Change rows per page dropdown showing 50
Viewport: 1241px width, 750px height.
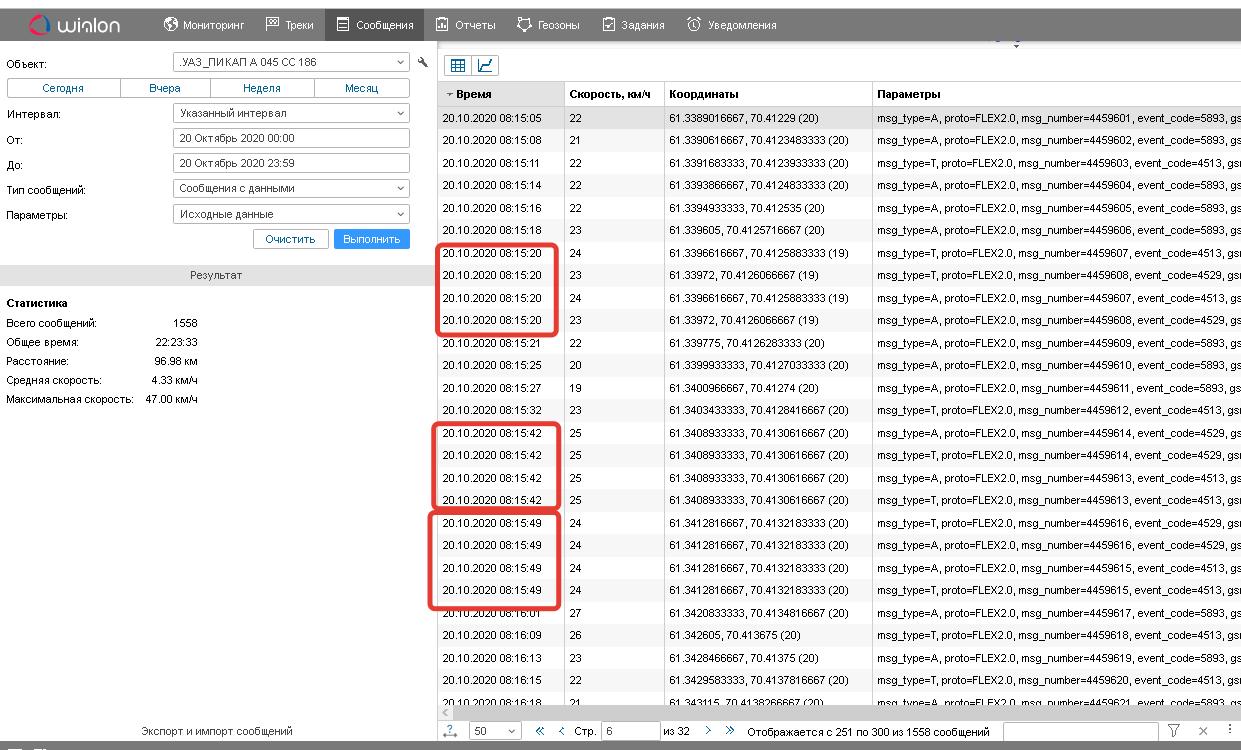pos(495,731)
